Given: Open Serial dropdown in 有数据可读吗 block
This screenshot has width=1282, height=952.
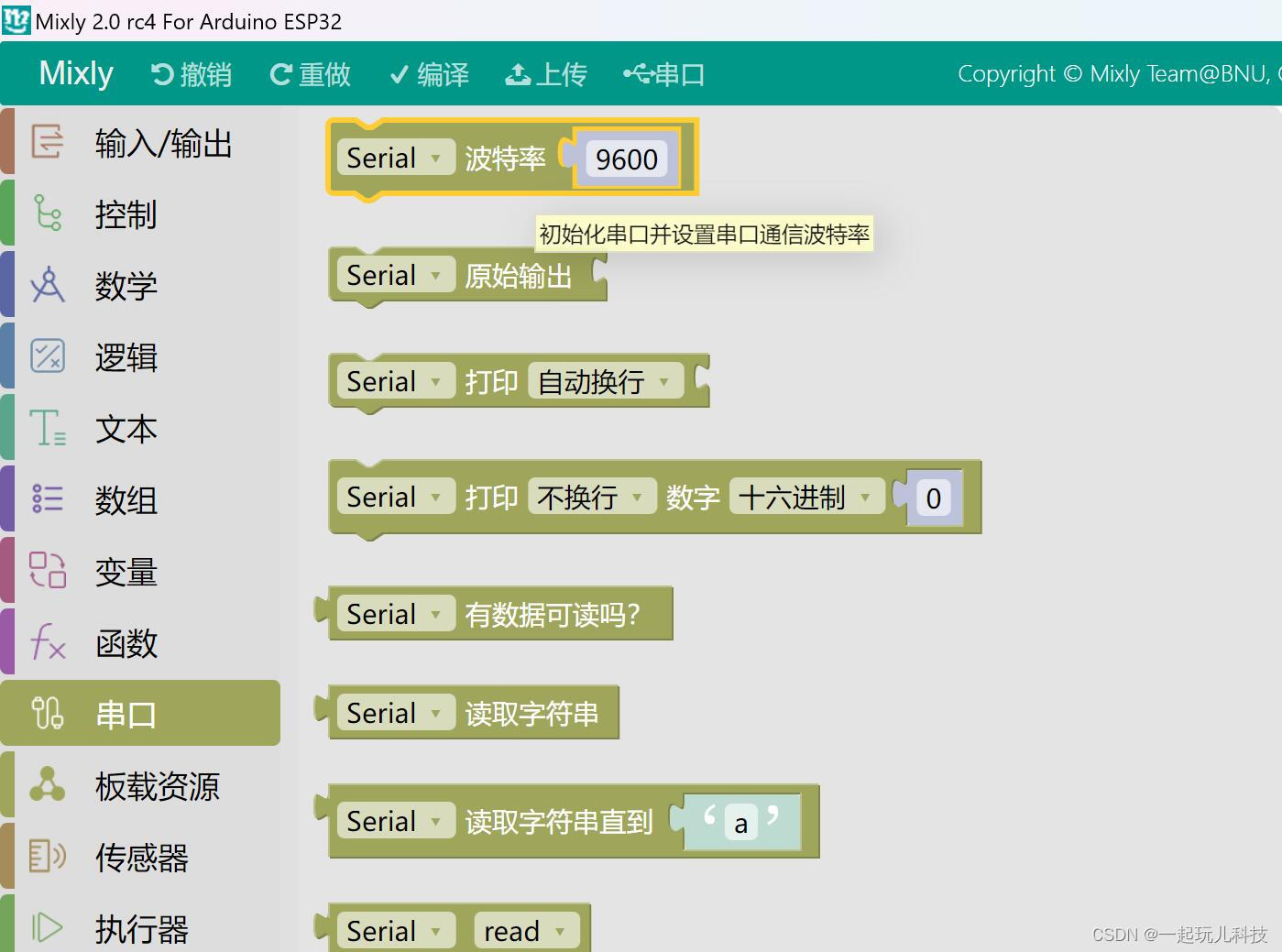Looking at the screenshot, I should click(396, 614).
